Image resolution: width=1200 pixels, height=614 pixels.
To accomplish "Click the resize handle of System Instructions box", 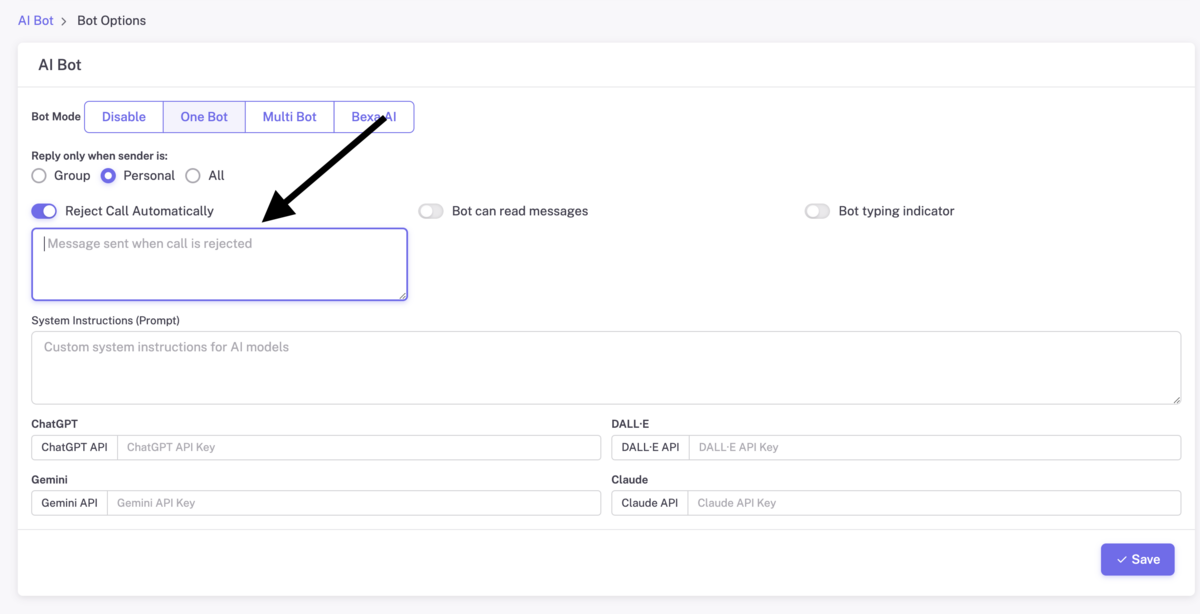I will click(1175, 398).
